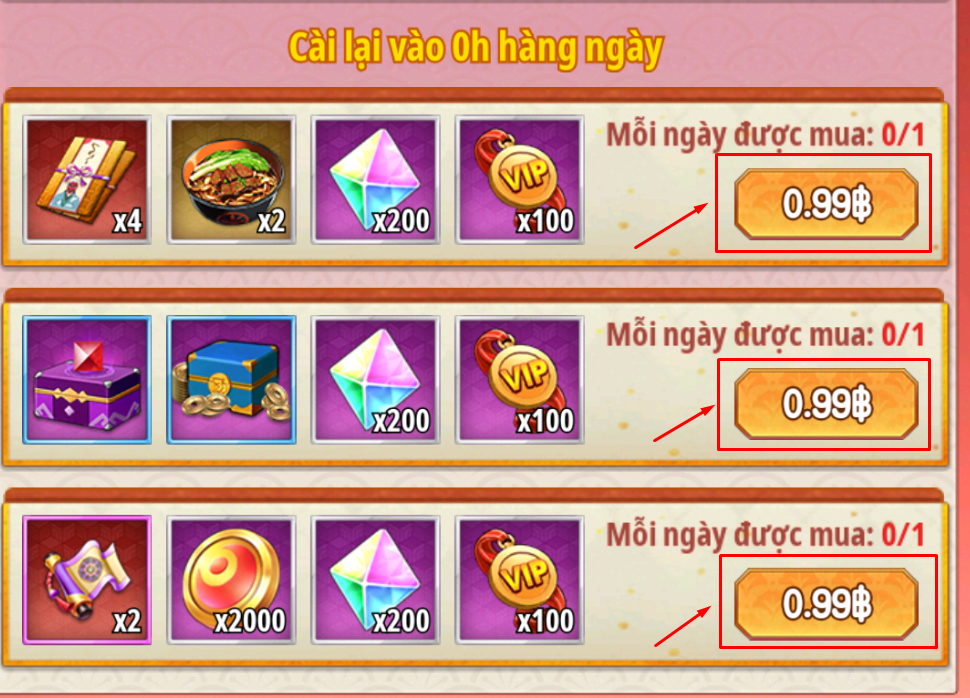Click first row VIP medal x100 icon
This screenshot has width=970, height=698.
(x=520, y=179)
